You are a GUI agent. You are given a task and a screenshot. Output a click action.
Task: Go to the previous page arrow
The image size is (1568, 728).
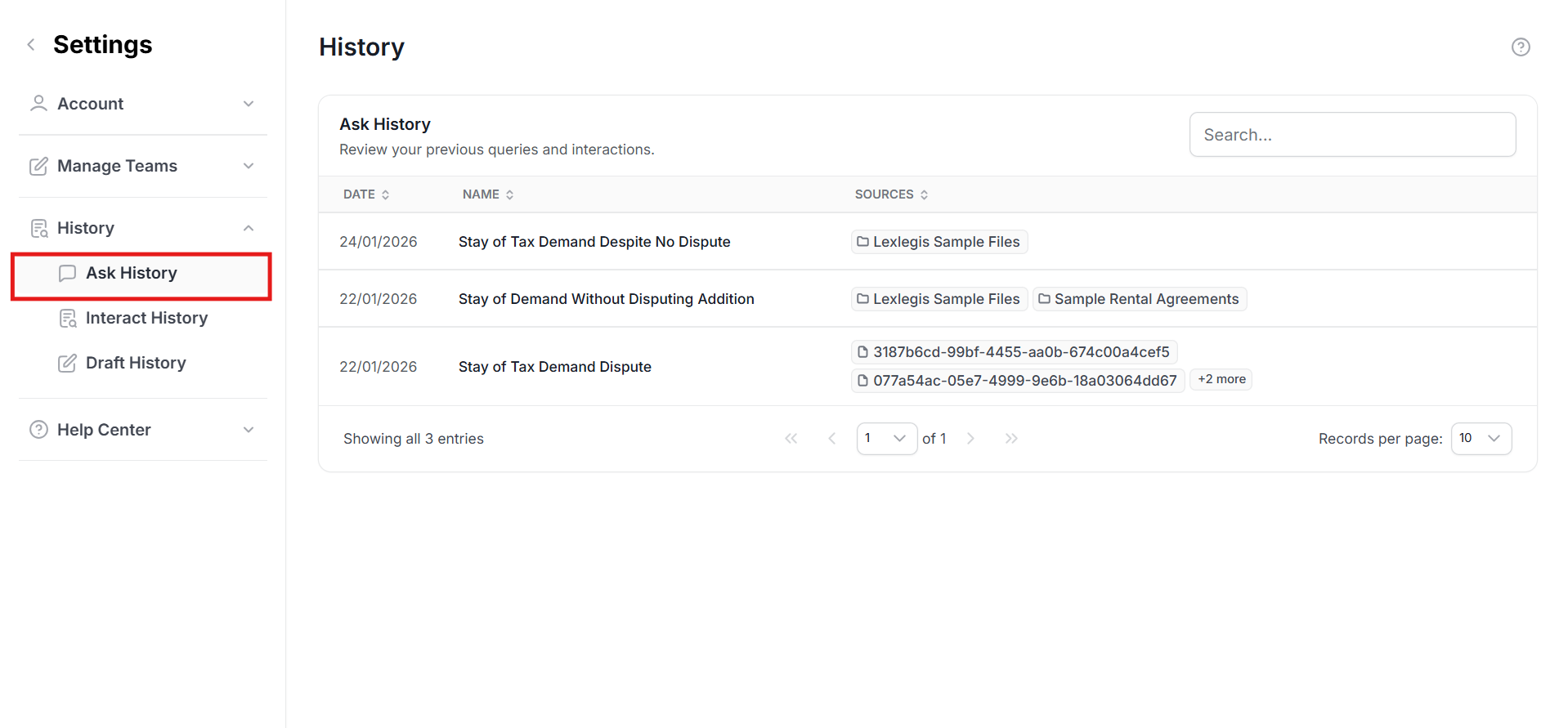tap(831, 439)
